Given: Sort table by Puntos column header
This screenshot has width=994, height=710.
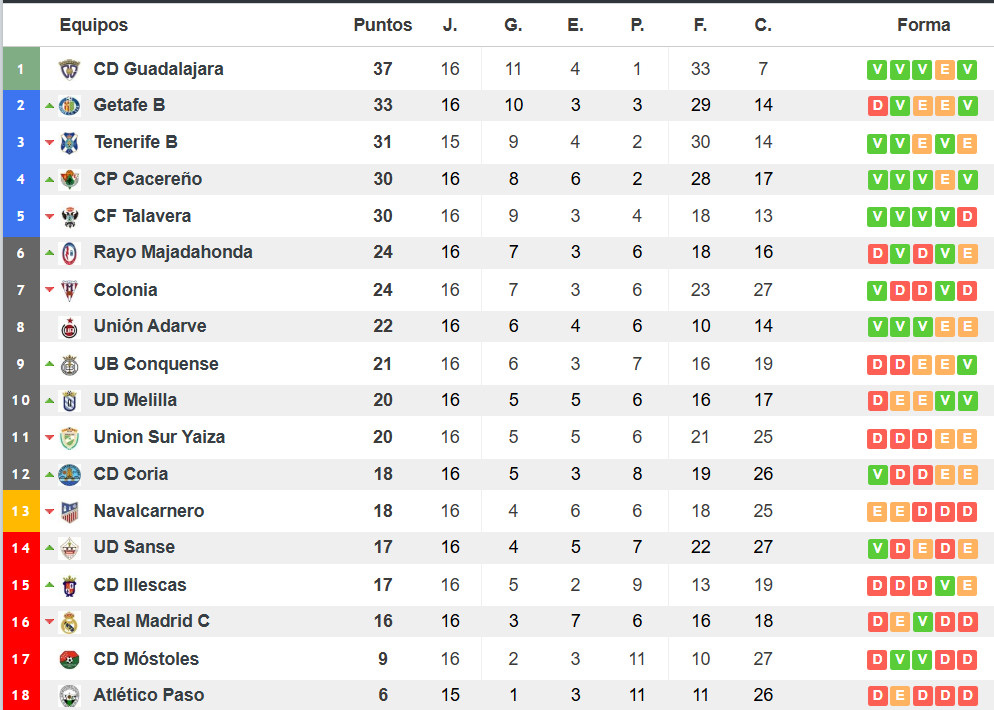Looking at the screenshot, I should 382,25.
